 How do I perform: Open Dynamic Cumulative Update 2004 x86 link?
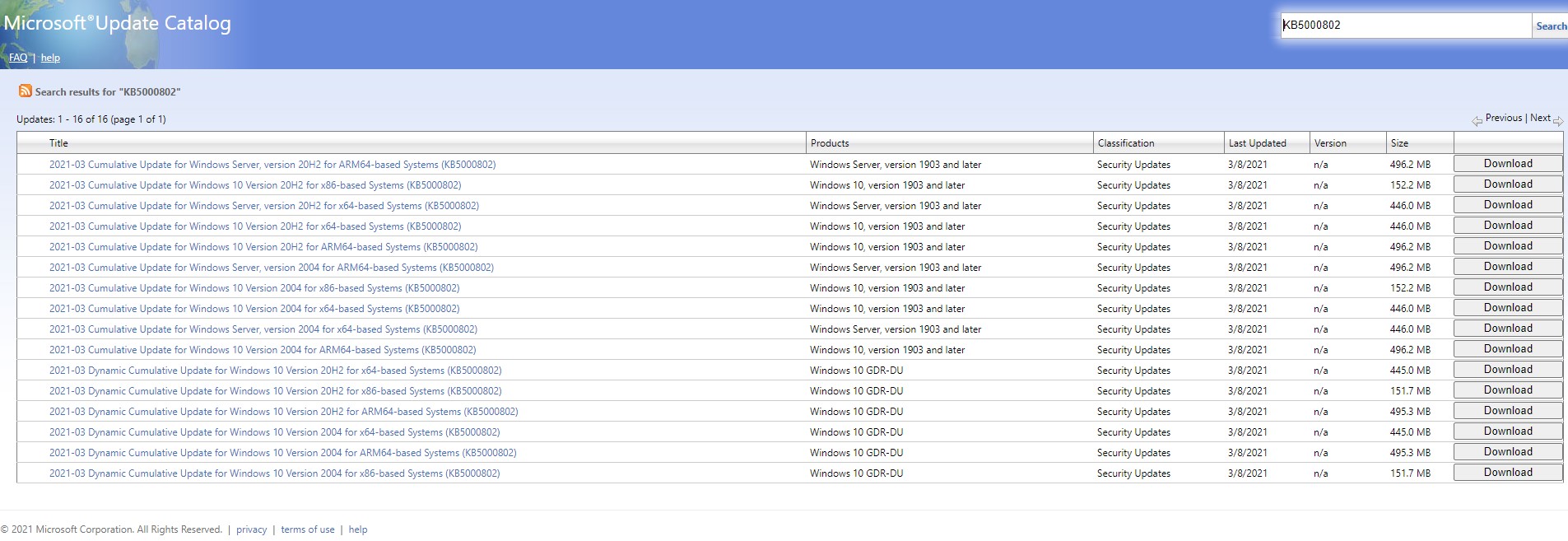[x=275, y=473]
